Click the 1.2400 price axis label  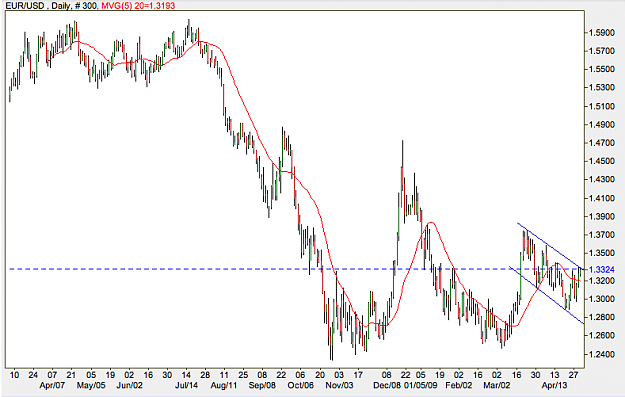602,354
